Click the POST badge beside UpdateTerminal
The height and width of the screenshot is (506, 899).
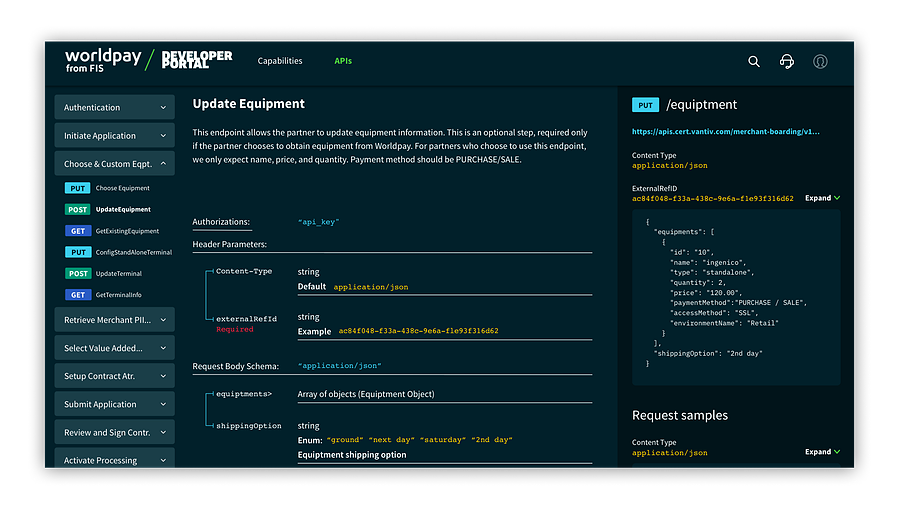point(77,273)
